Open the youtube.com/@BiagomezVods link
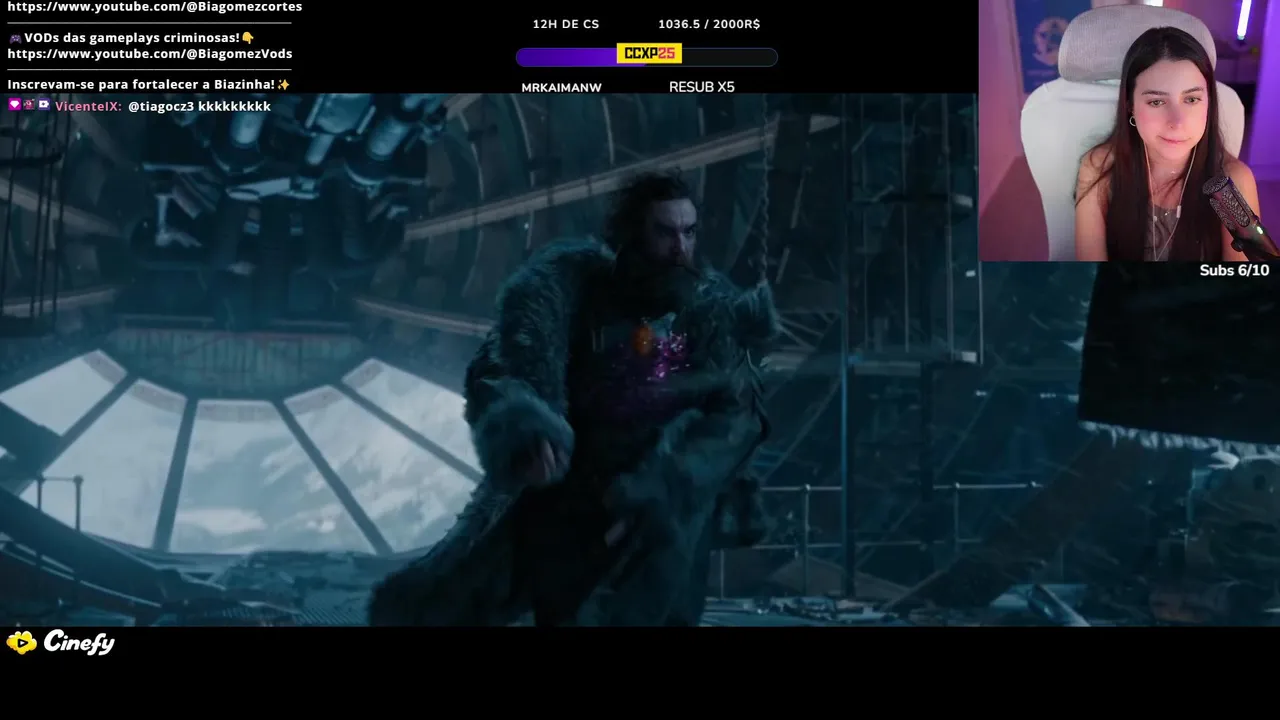The width and height of the screenshot is (1280, 720). point(150,54)
